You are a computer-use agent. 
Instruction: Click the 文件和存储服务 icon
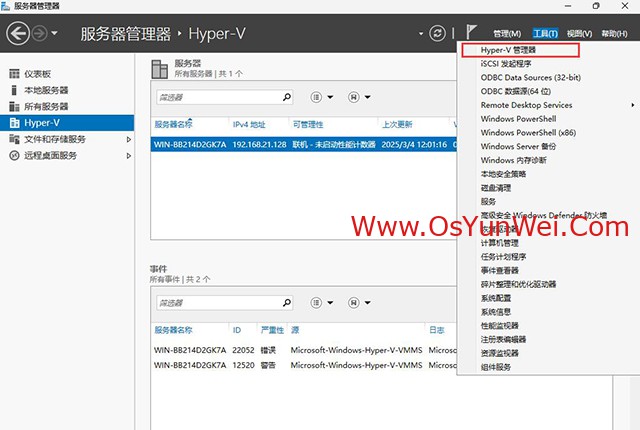tap(14, 139)
